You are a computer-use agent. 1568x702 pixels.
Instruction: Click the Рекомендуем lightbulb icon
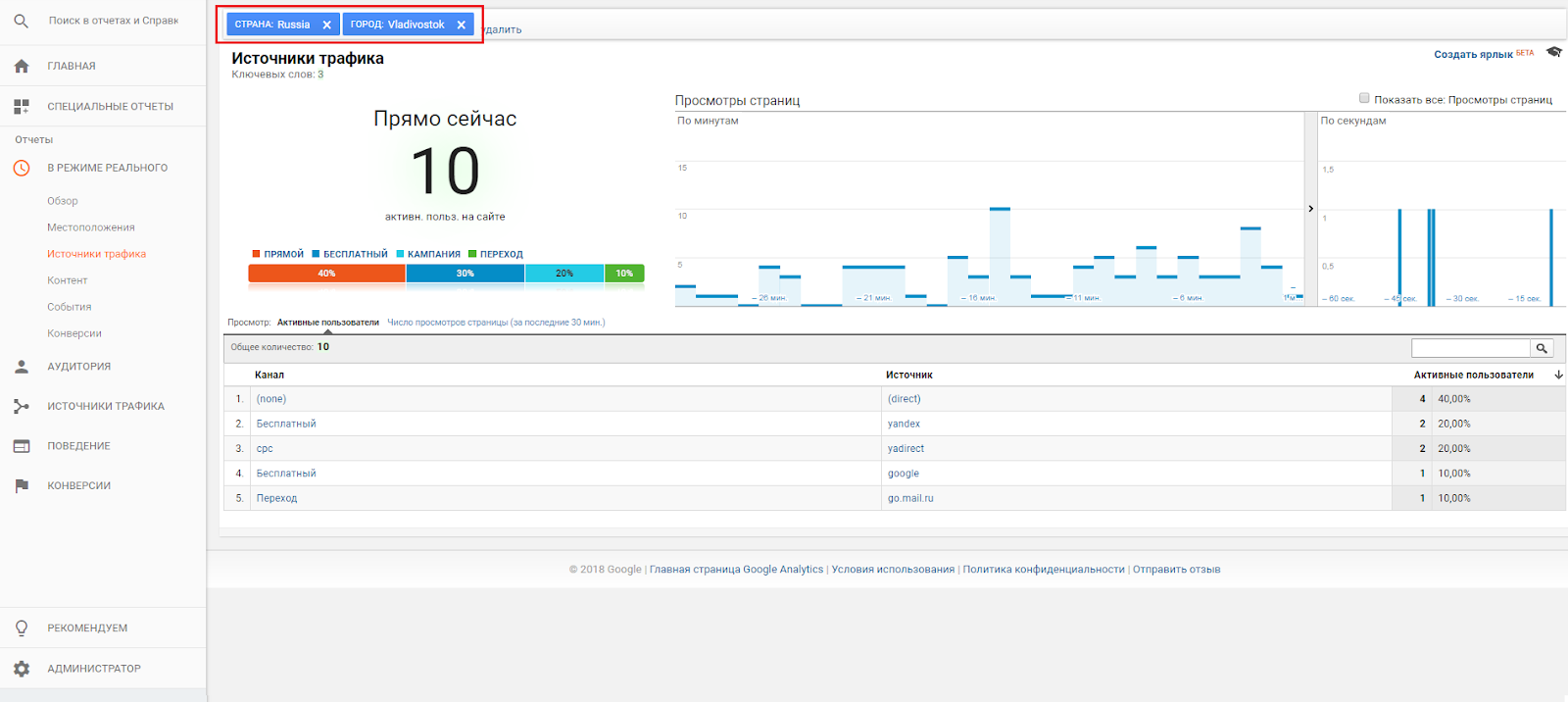(x=22, y=628)
